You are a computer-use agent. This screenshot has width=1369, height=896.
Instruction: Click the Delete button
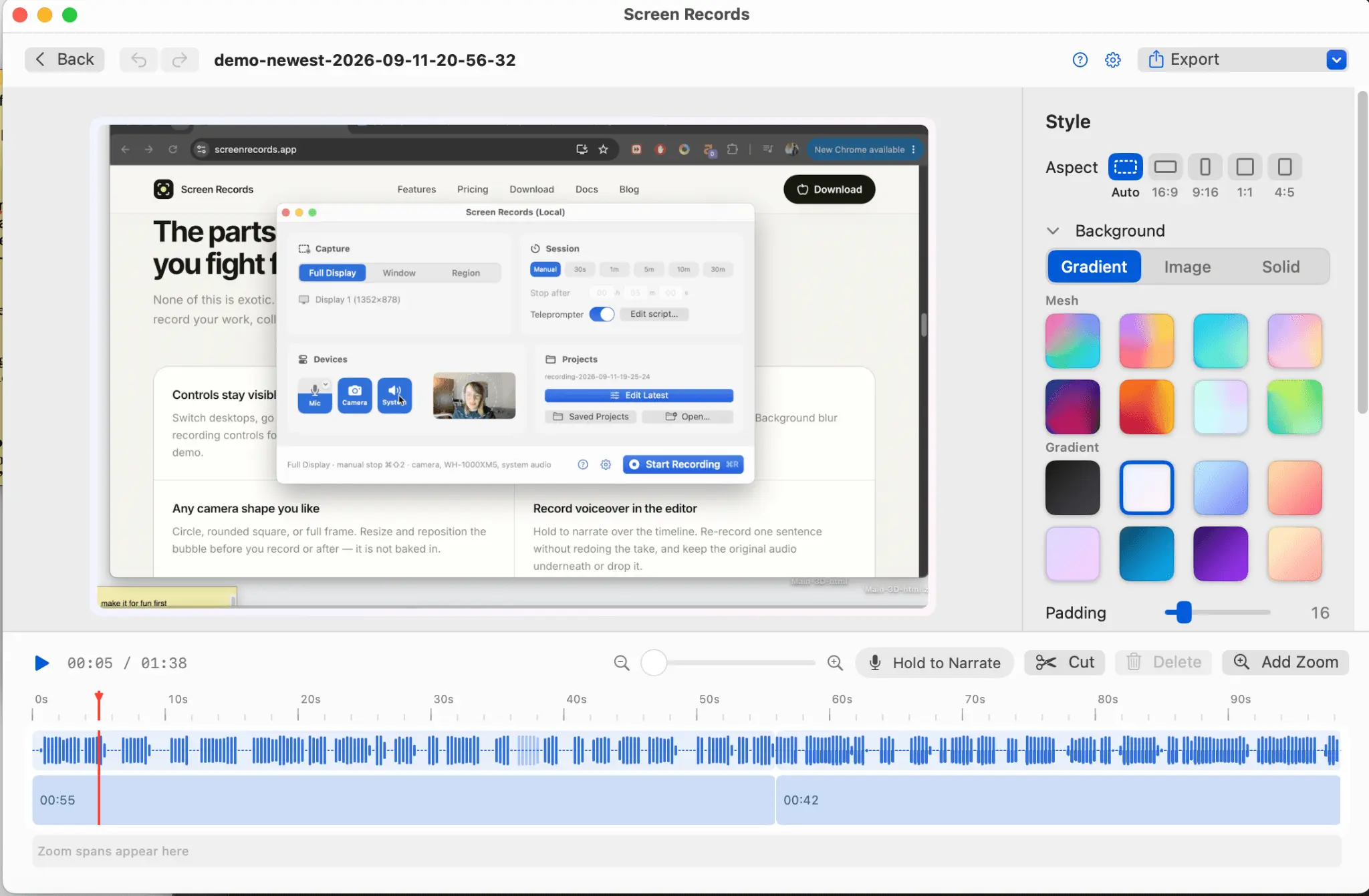(x=1163, y=662)
